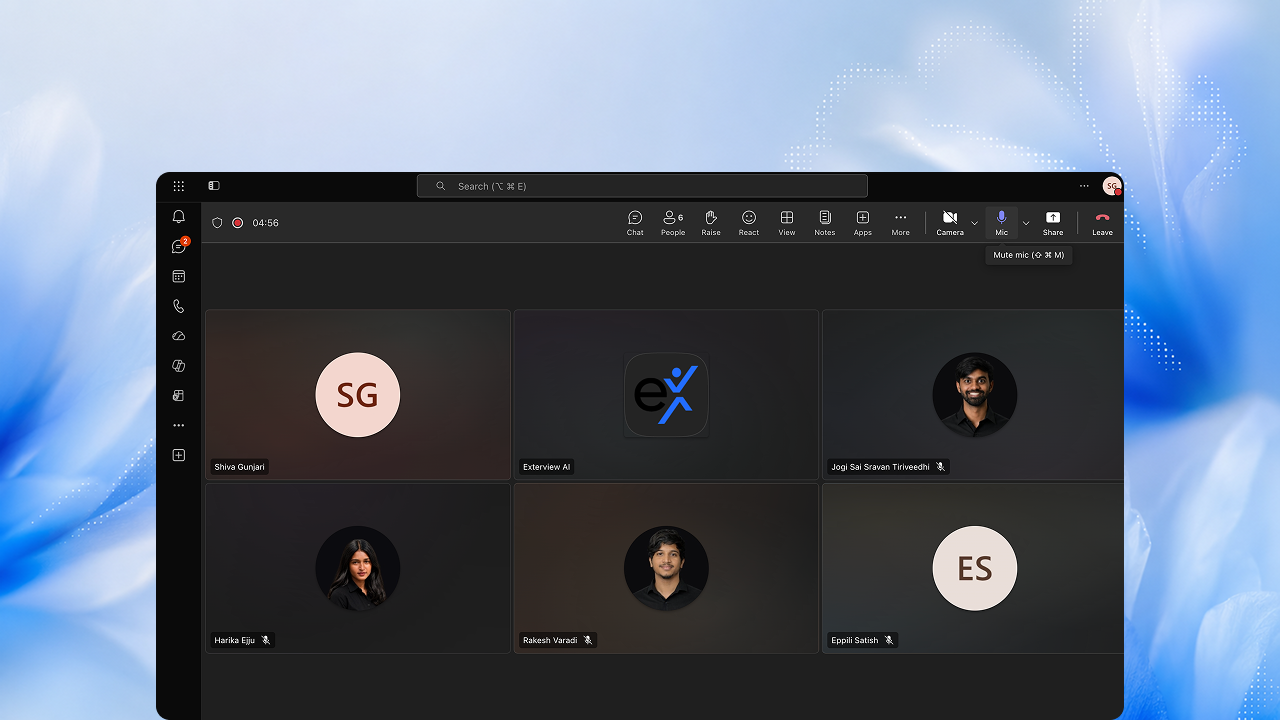Select the Exterview AI logo tile
Image resolution: width=1280 pixels, height=720 pixels.
click(667, 395)
